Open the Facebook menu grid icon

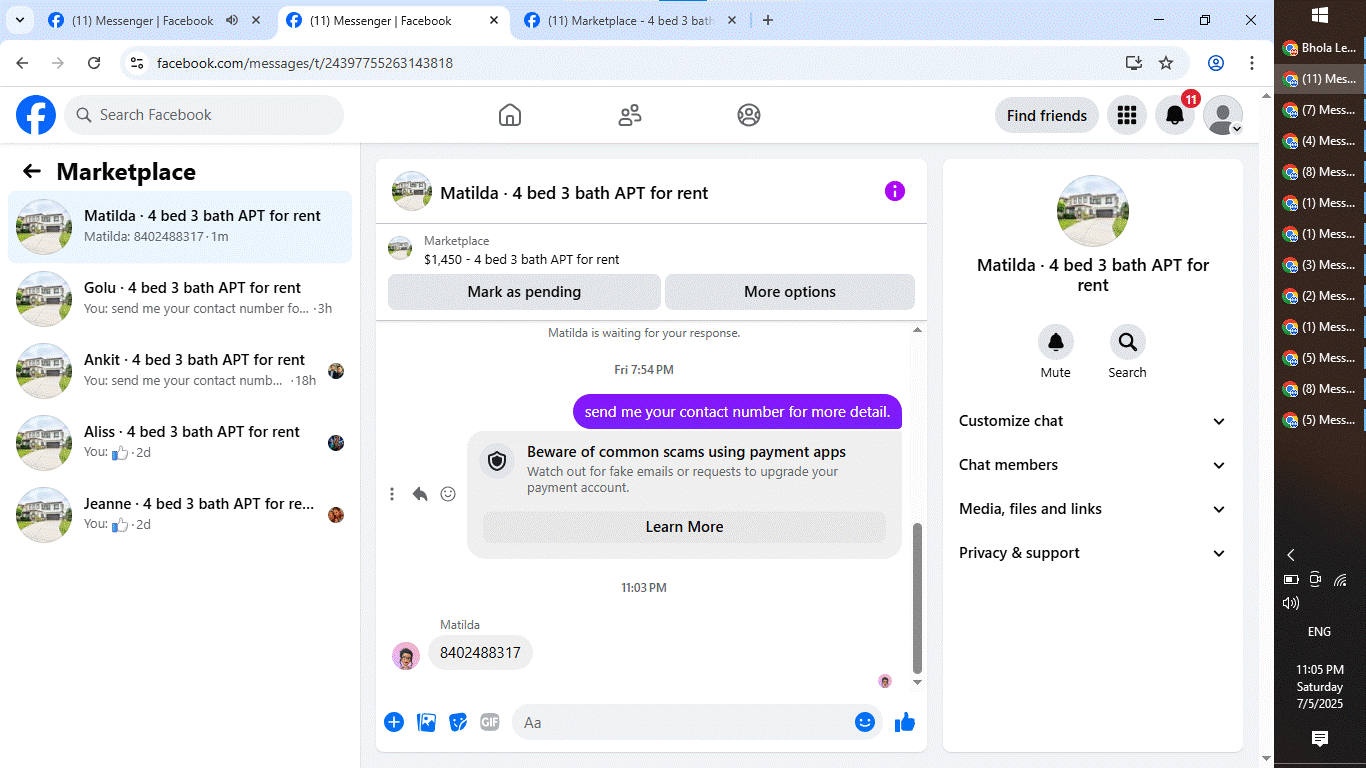tap(1127, 115)
